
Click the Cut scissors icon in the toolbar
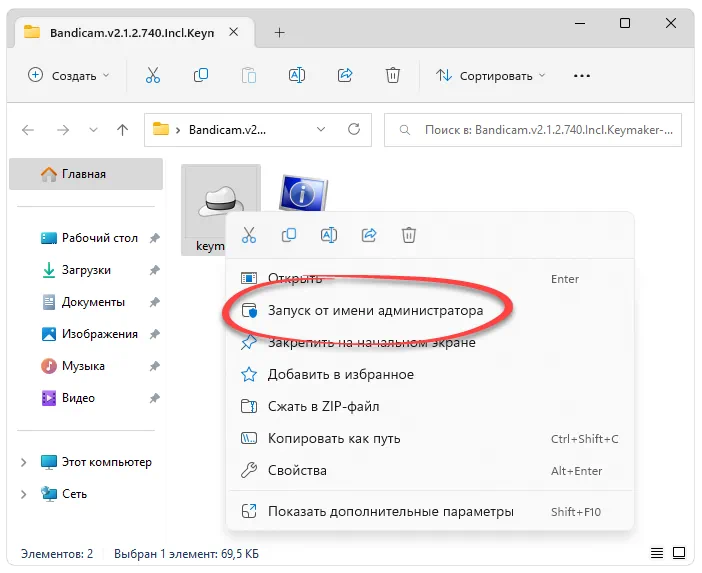coord(153,75)
